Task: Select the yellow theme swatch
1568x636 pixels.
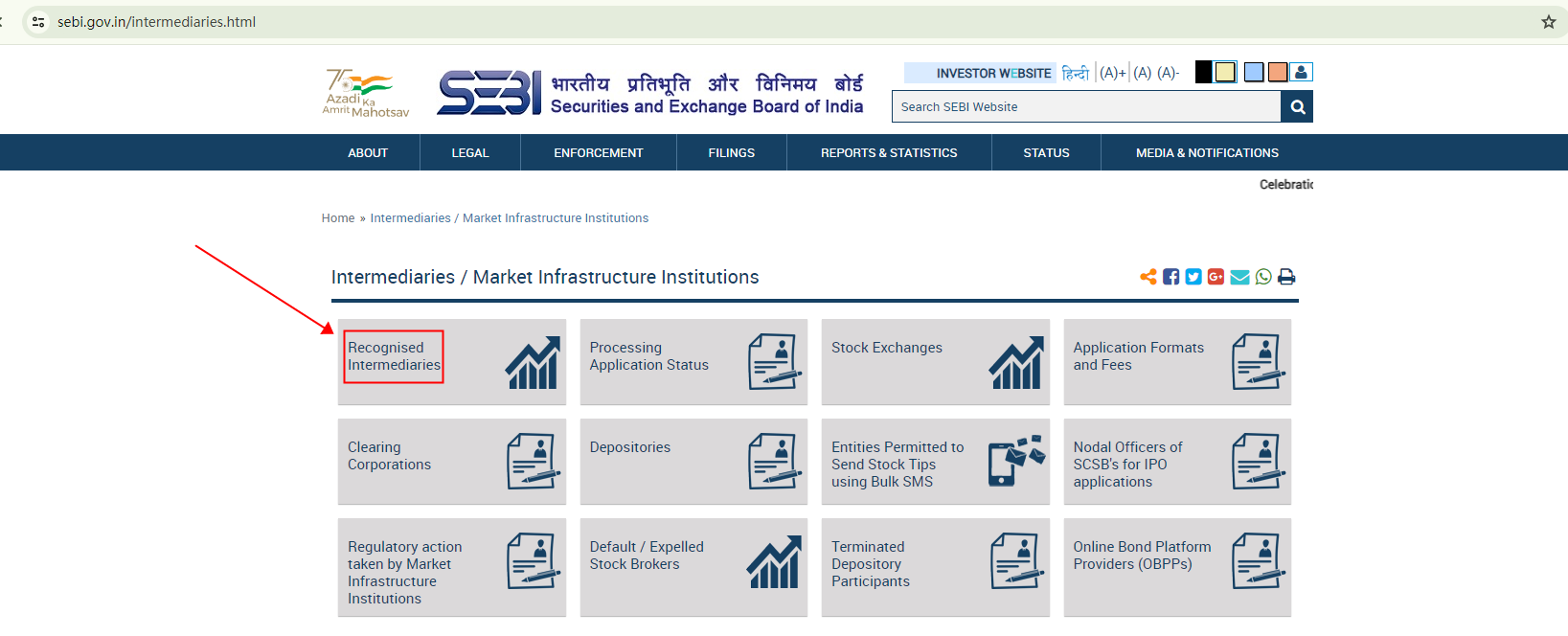Action: (1225, 72)
